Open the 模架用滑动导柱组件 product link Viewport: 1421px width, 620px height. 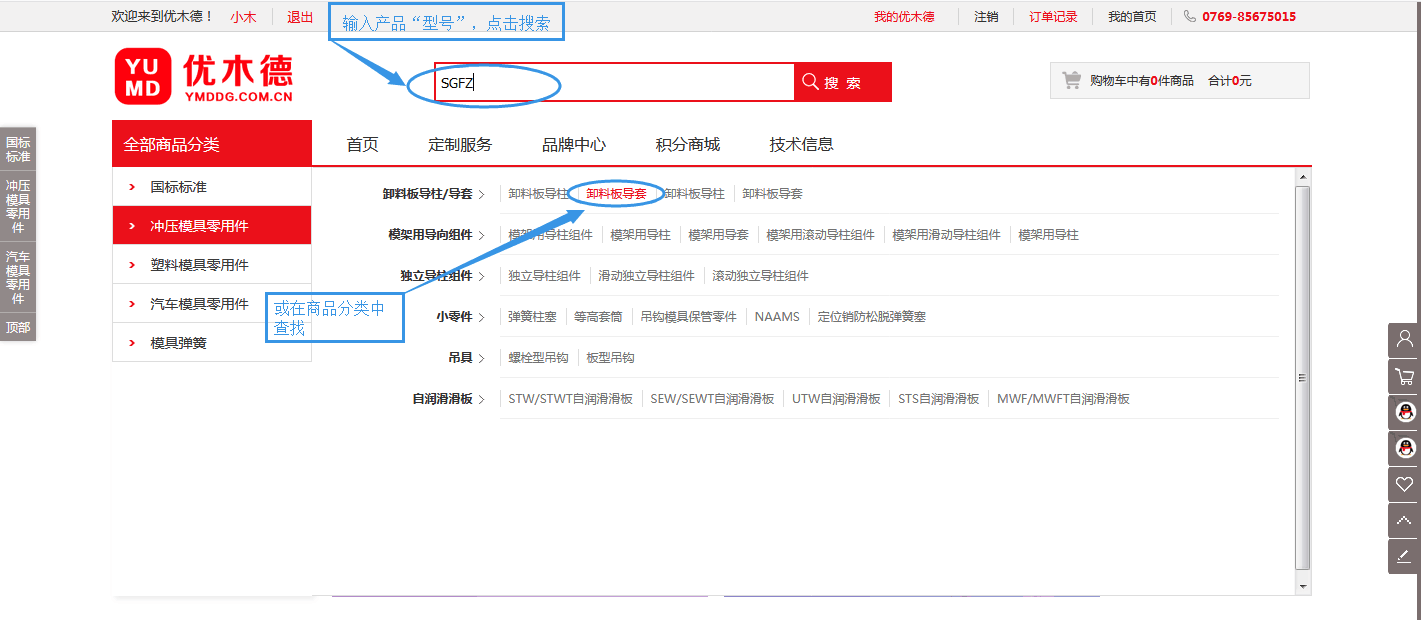[x=947, y=235]
